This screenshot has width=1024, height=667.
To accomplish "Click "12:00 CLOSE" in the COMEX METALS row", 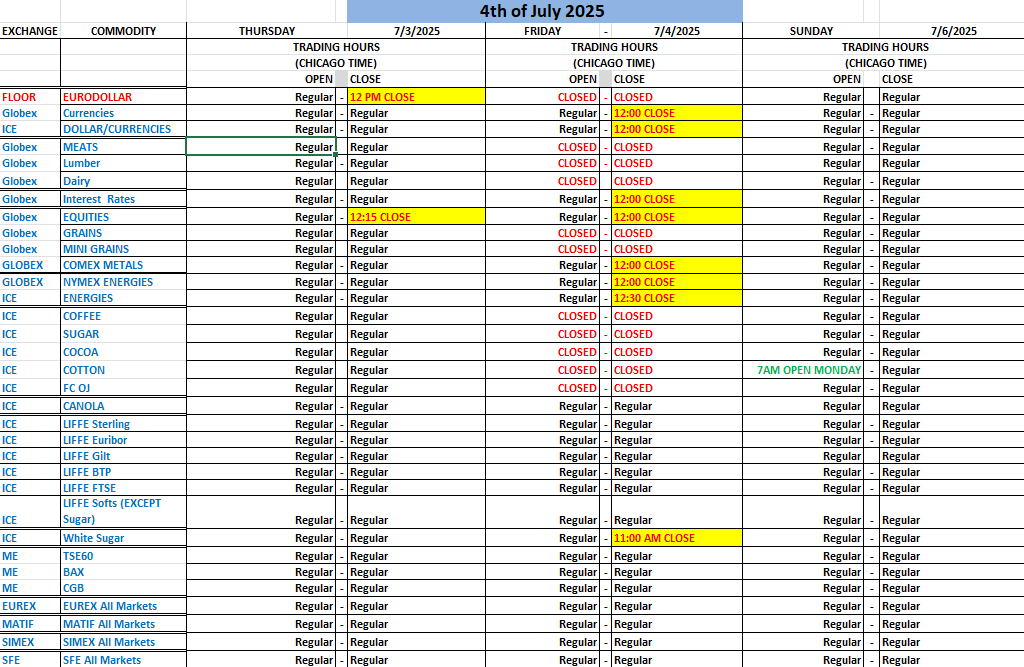I will pyautogui.click(x=677, y=265).
